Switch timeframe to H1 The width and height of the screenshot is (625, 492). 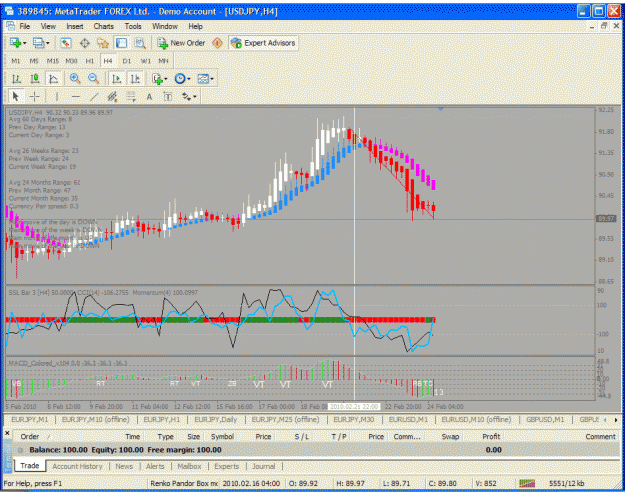click(90, 61)
